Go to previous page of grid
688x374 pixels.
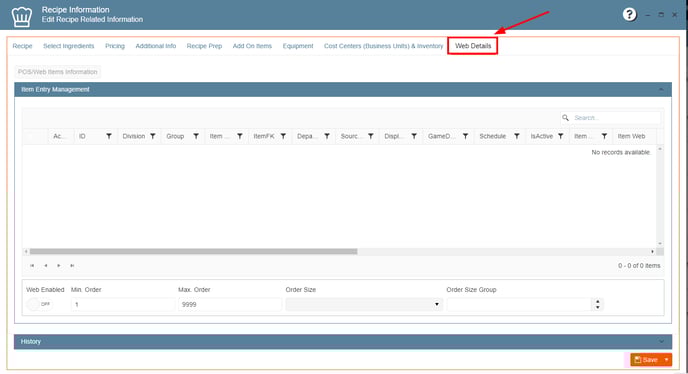[x=46, y=266]
